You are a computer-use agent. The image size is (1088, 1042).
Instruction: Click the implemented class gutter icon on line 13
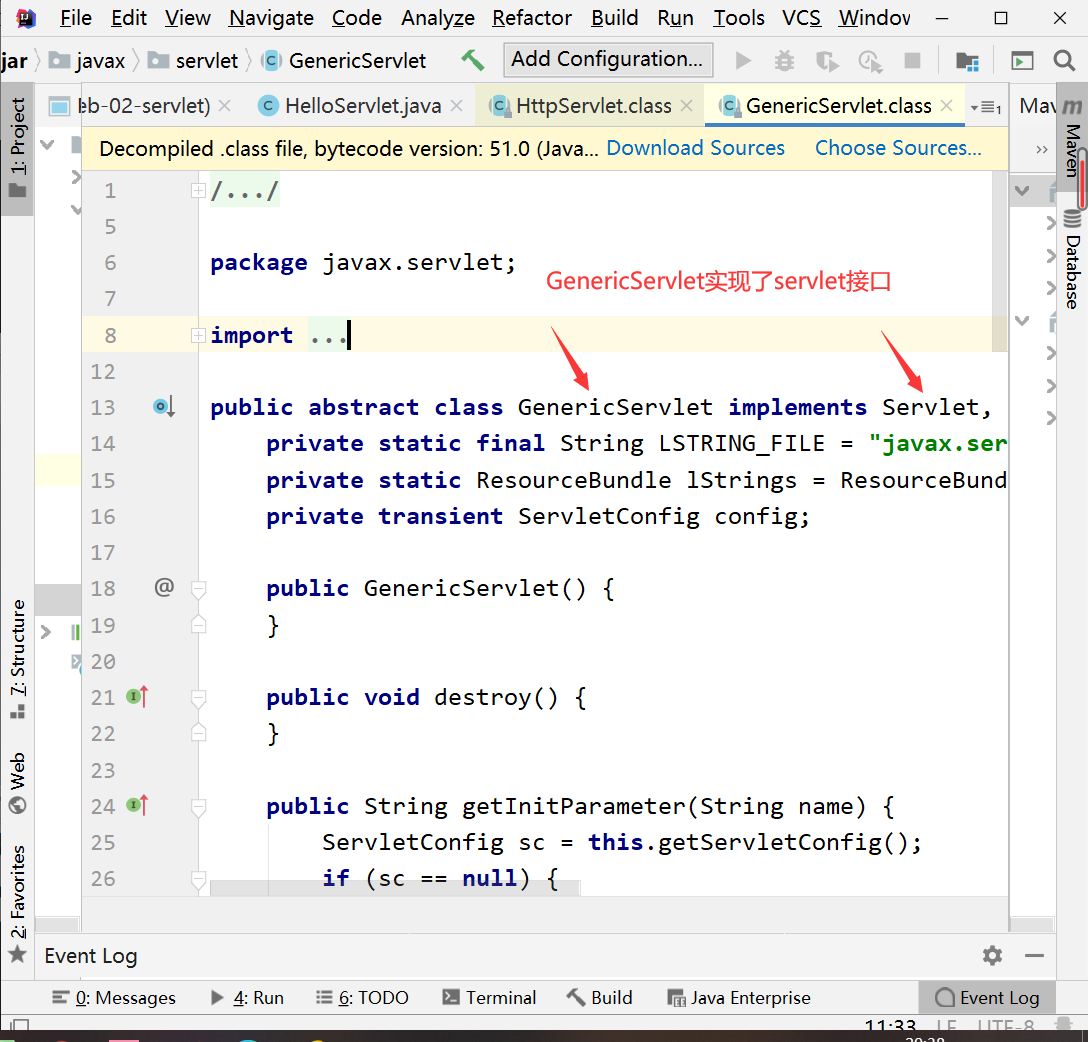(x=164, y=407)
